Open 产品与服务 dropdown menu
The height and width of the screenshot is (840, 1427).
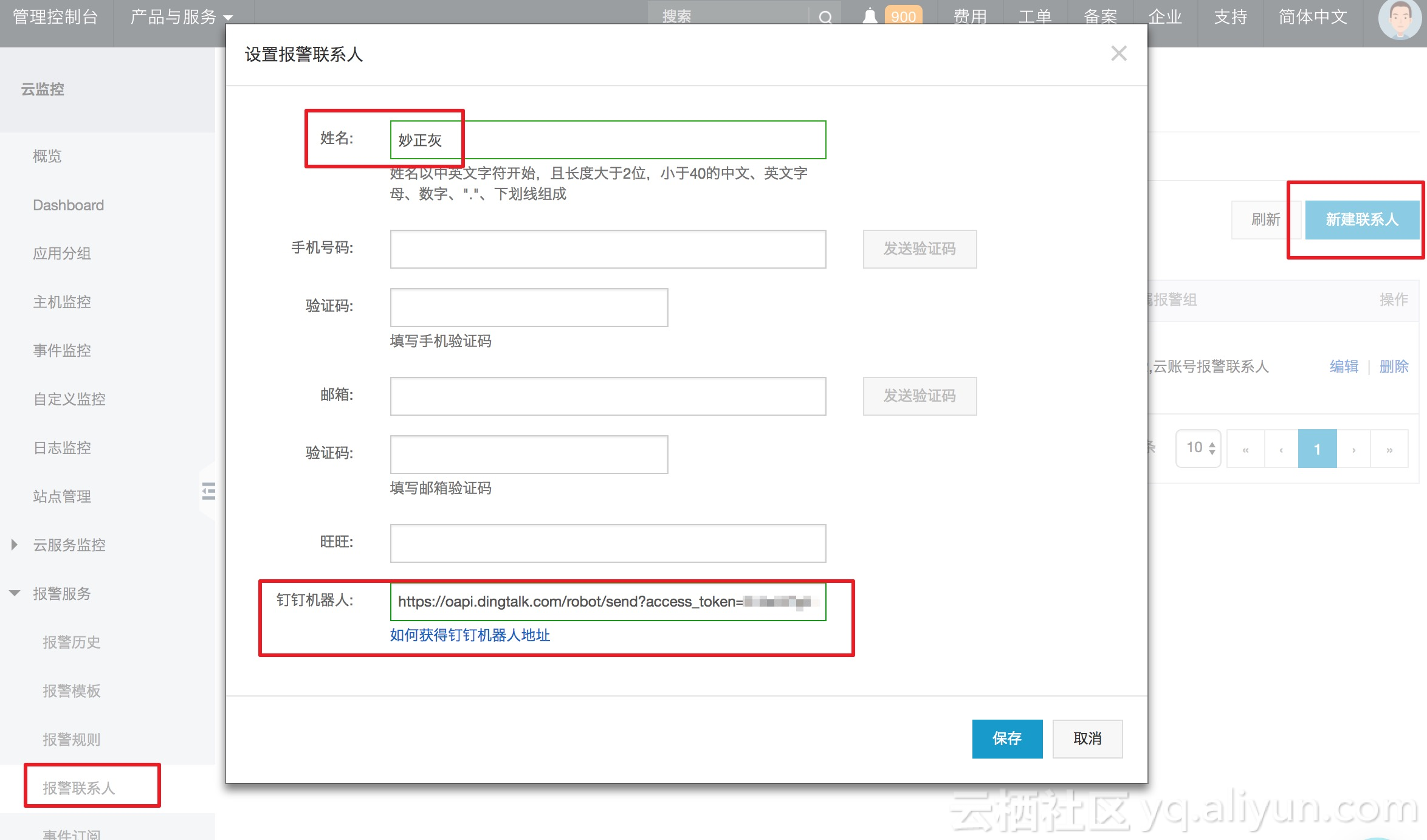181,17
